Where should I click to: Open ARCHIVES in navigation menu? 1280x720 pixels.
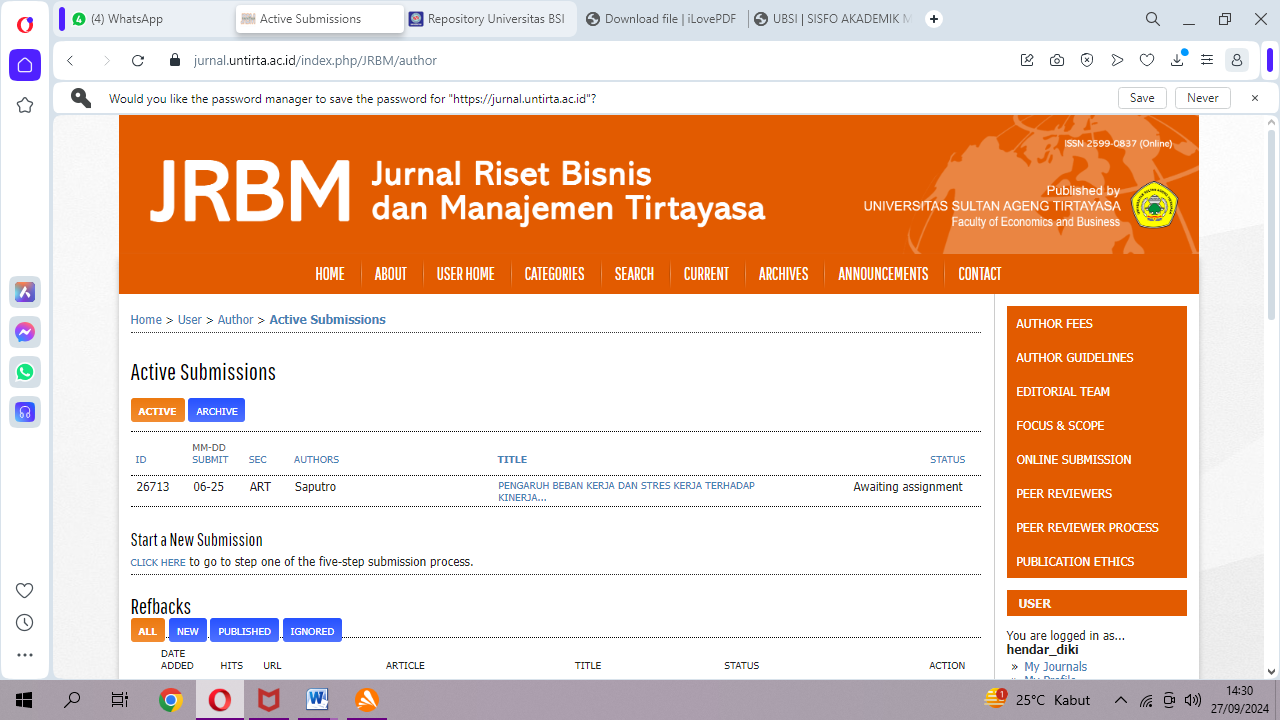(x=783, y=274)
